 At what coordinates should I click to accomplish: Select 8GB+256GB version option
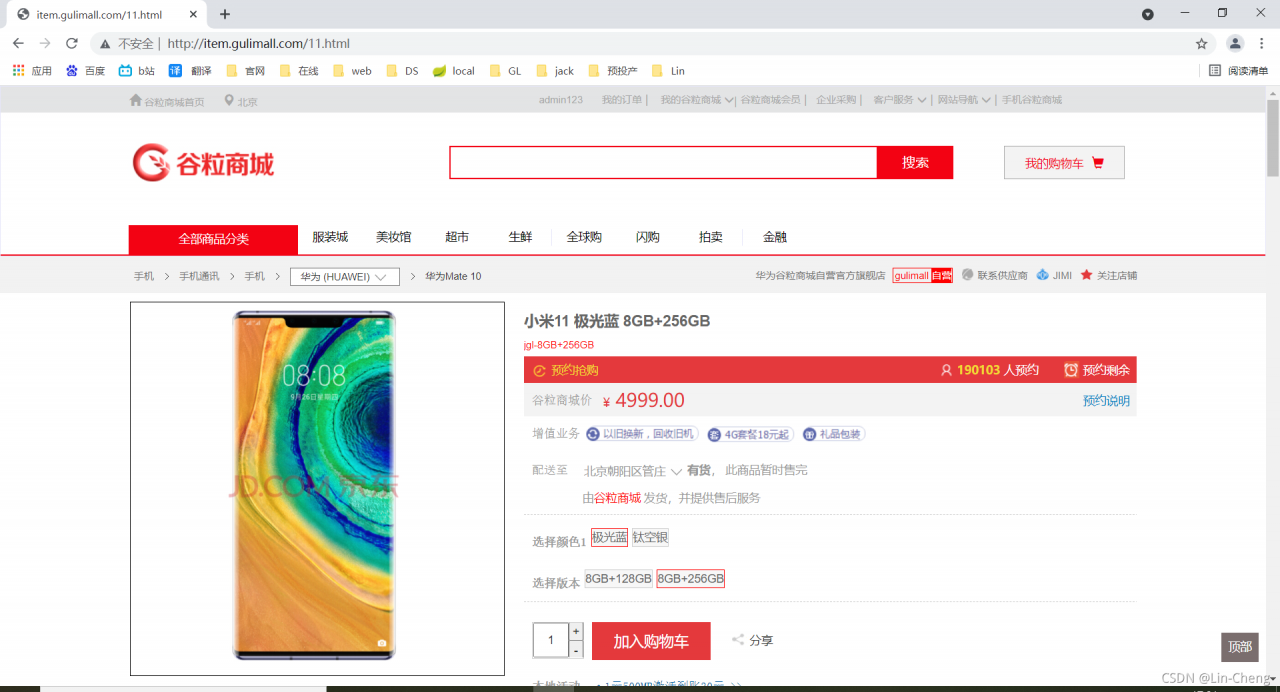690,578
